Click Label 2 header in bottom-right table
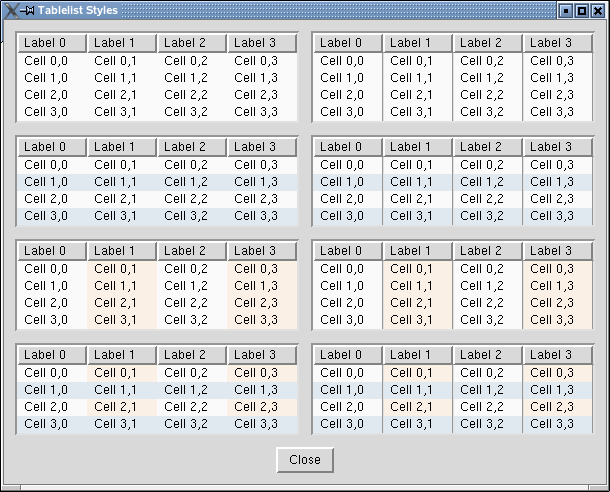 click(x=488, y=355)
